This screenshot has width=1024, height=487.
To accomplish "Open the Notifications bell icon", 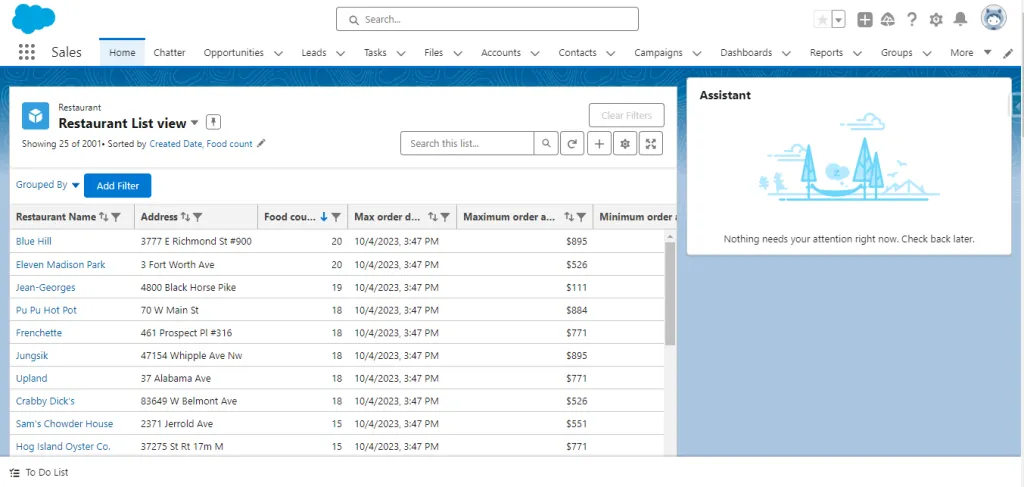I will [x=960, y=20].
